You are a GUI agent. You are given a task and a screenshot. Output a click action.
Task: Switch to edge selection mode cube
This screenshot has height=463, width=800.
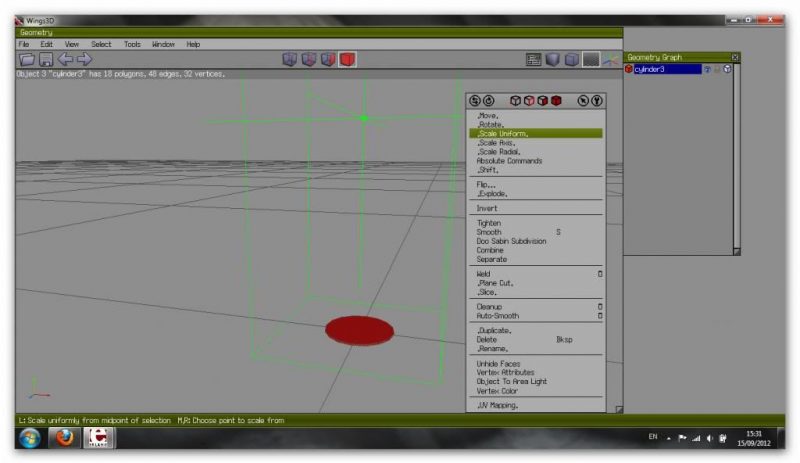[x=309, y=60]
